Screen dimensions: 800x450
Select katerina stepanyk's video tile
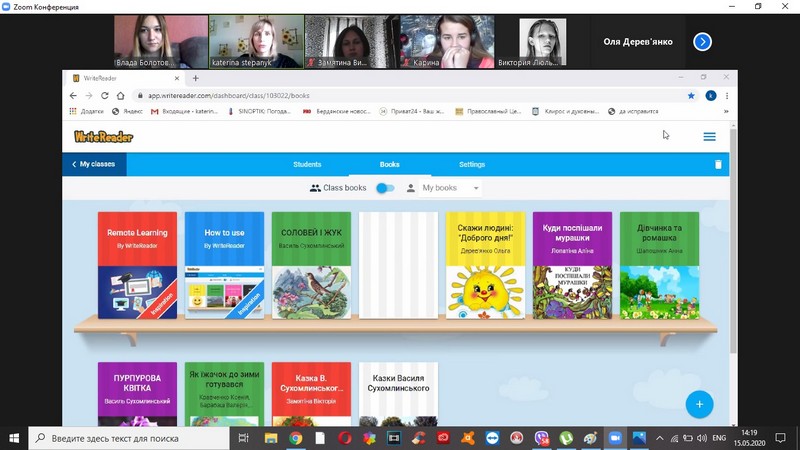pos(256,42)
